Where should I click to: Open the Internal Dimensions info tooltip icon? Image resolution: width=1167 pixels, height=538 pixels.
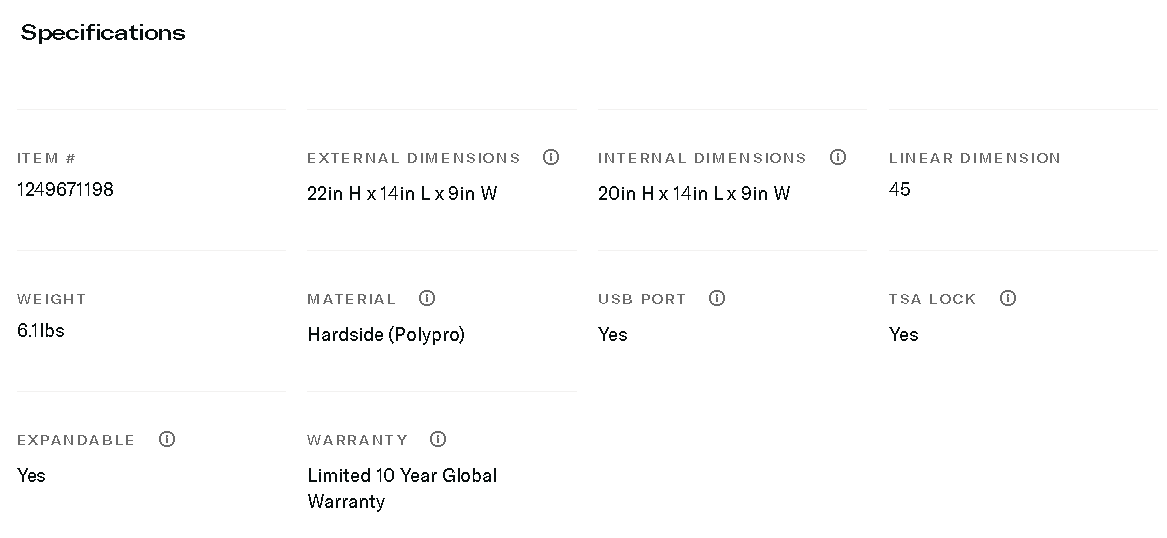tap(838, 157)
